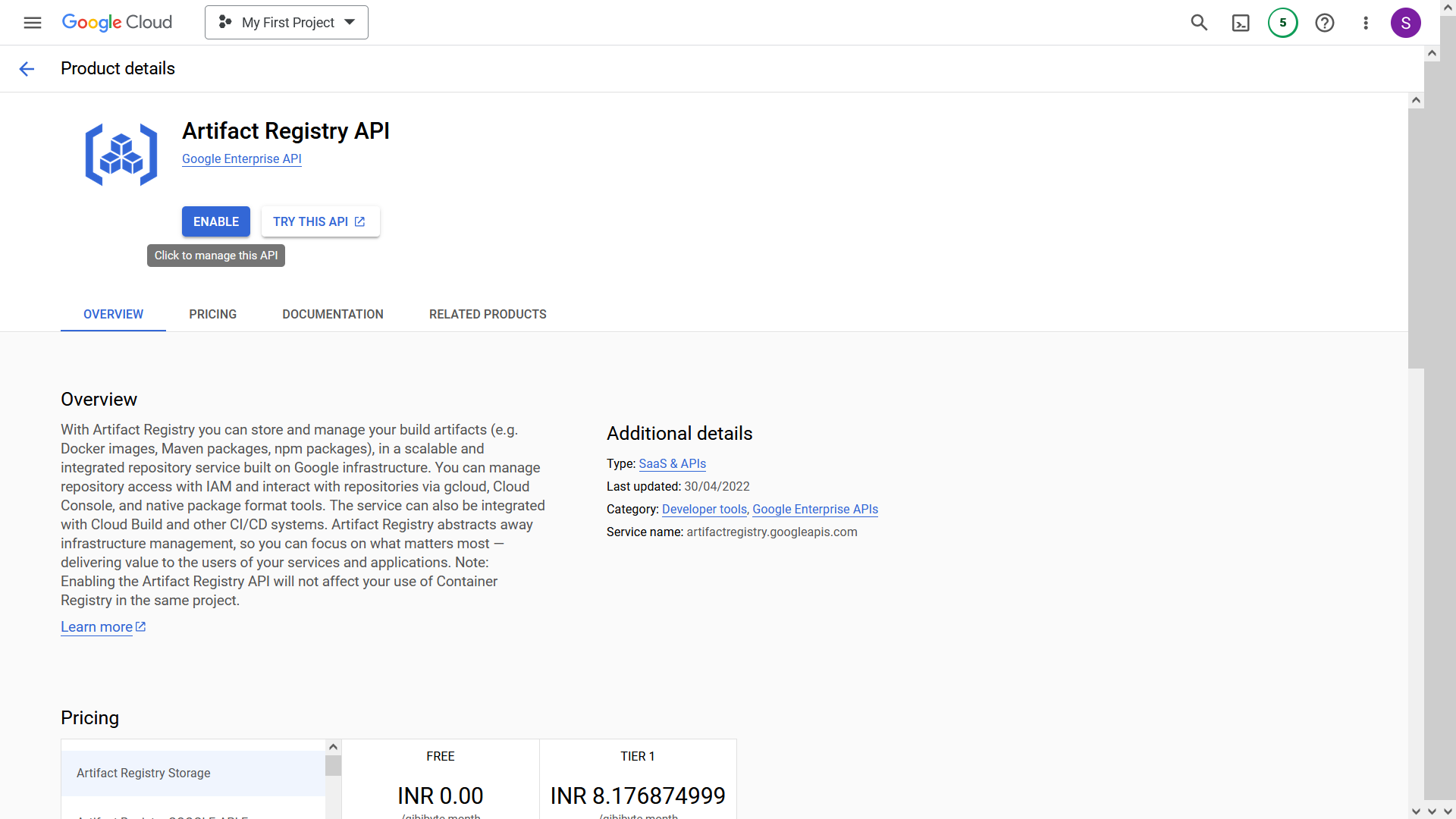Click the pricing list scroll-up arrow
Screen dimensions: 1456x819
click(x=333, y=747)
